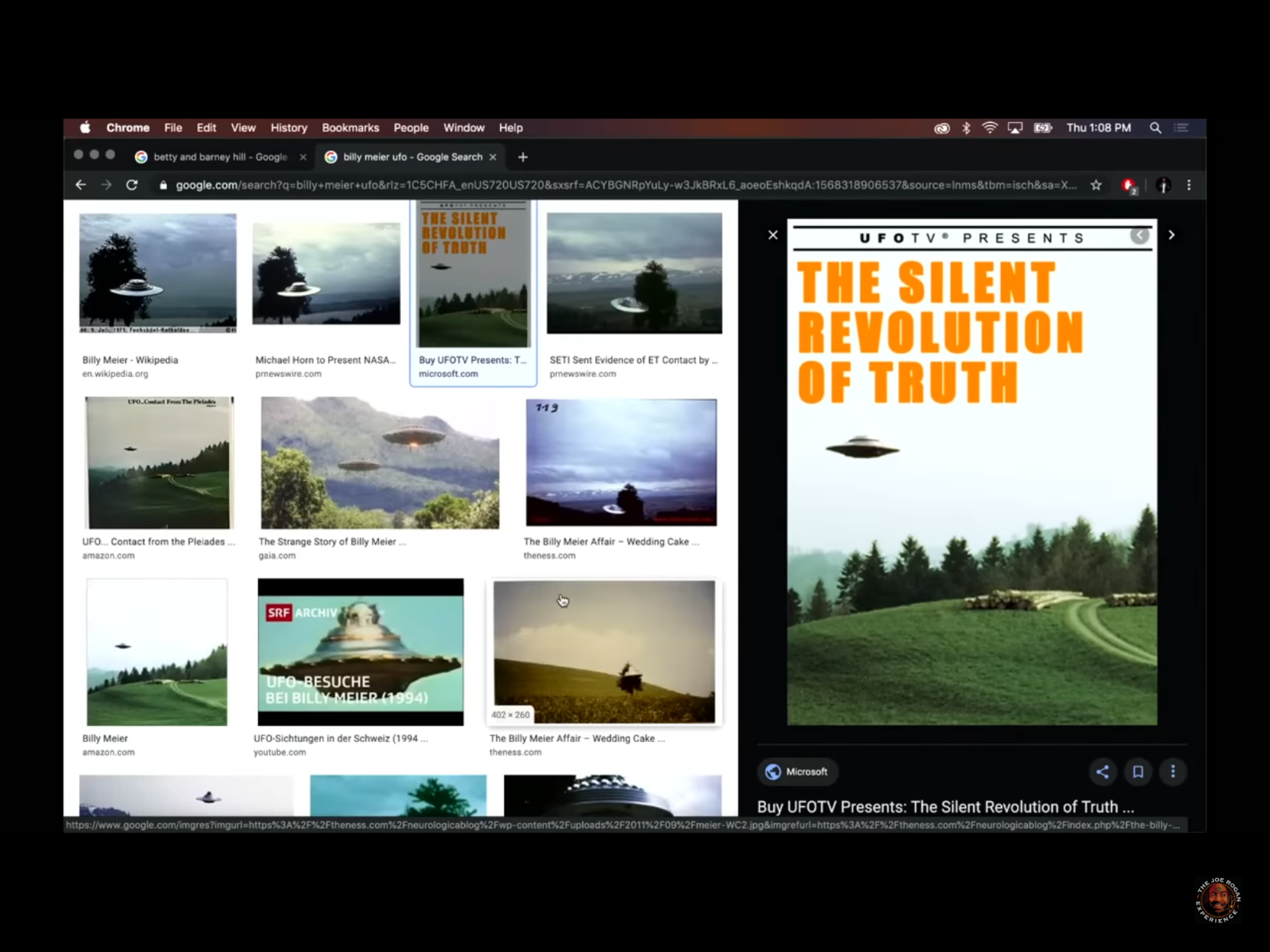Share the previewed image

click(1102, 772)
